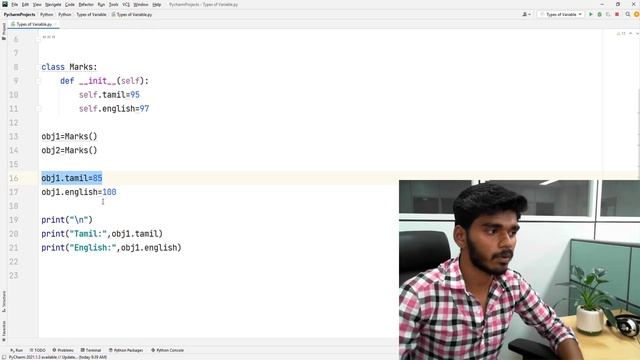640x360 pixels.
Task: Click the PyCharm update available status message
Action: pyautogui.click(x=58, y=357)
